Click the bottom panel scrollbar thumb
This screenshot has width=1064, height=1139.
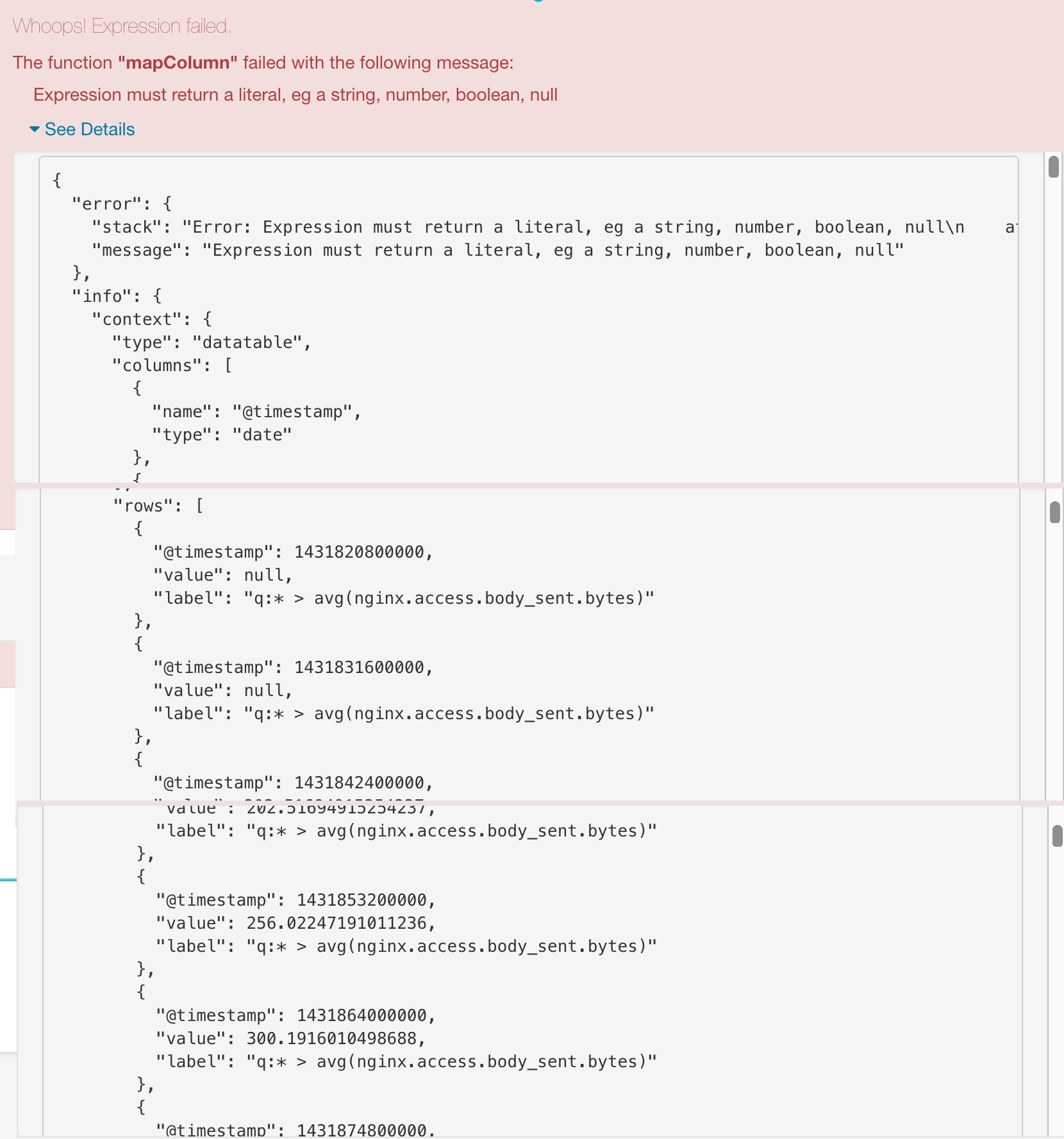[x=1058, y=836]
